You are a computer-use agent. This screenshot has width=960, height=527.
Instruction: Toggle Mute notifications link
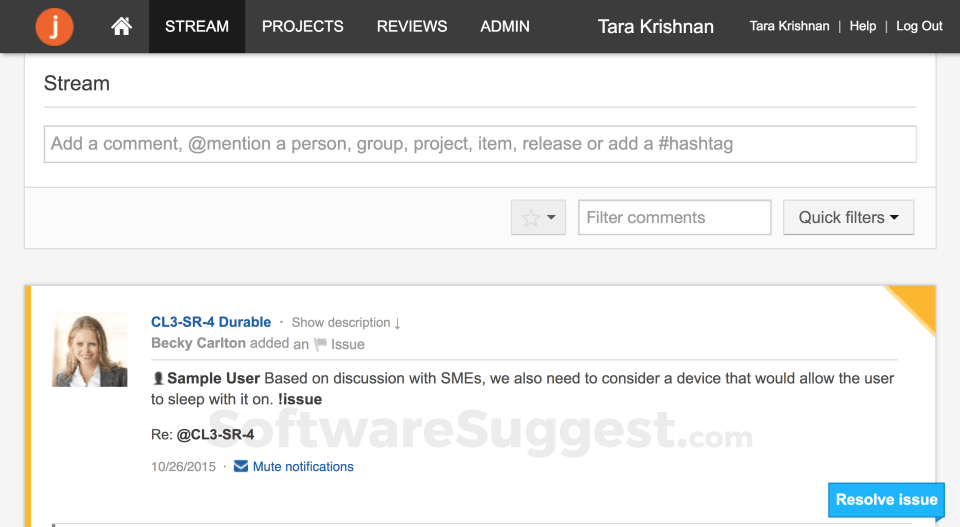pyautogui.click(x=303, y=467)
